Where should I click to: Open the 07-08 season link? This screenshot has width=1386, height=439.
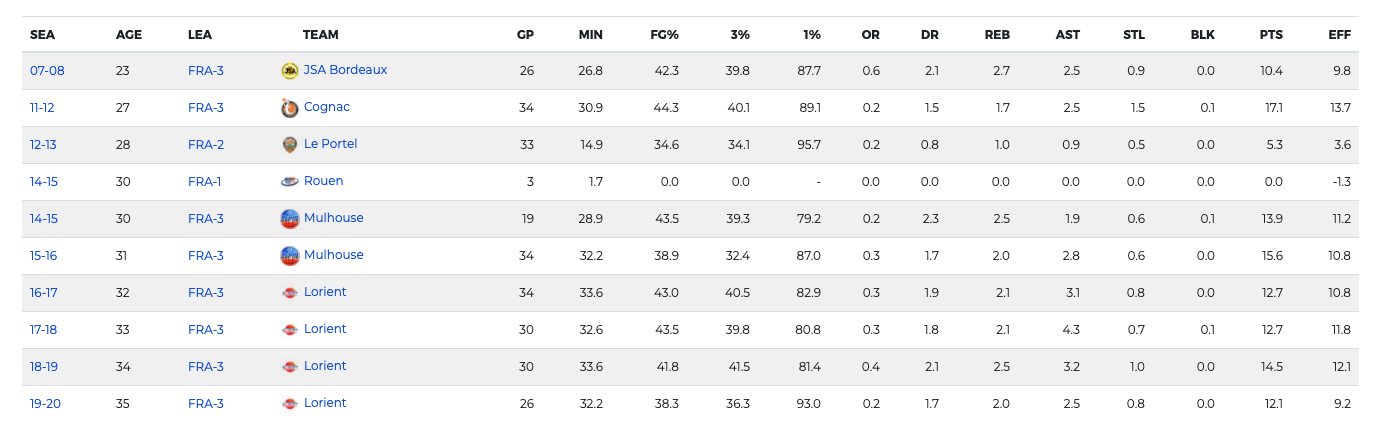47,71
